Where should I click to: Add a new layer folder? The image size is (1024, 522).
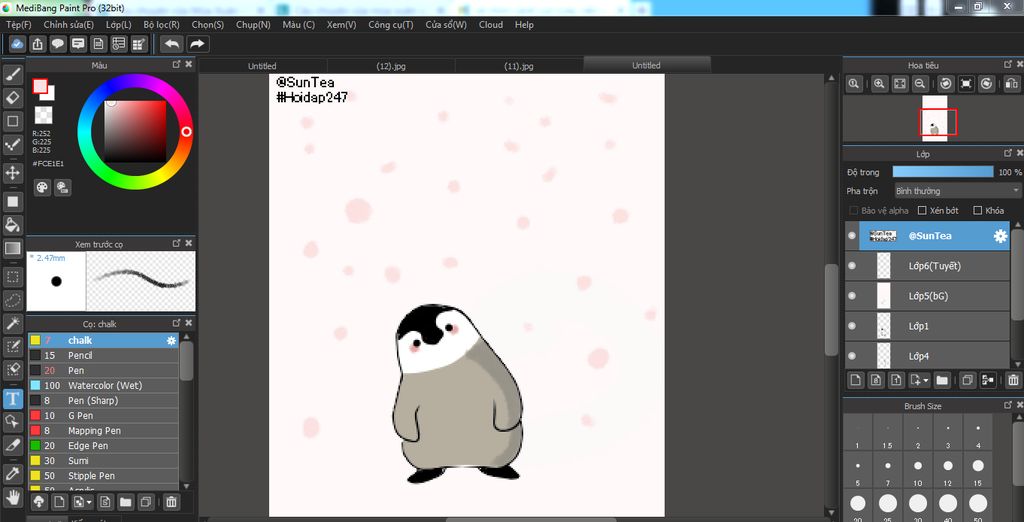[942, 380]
